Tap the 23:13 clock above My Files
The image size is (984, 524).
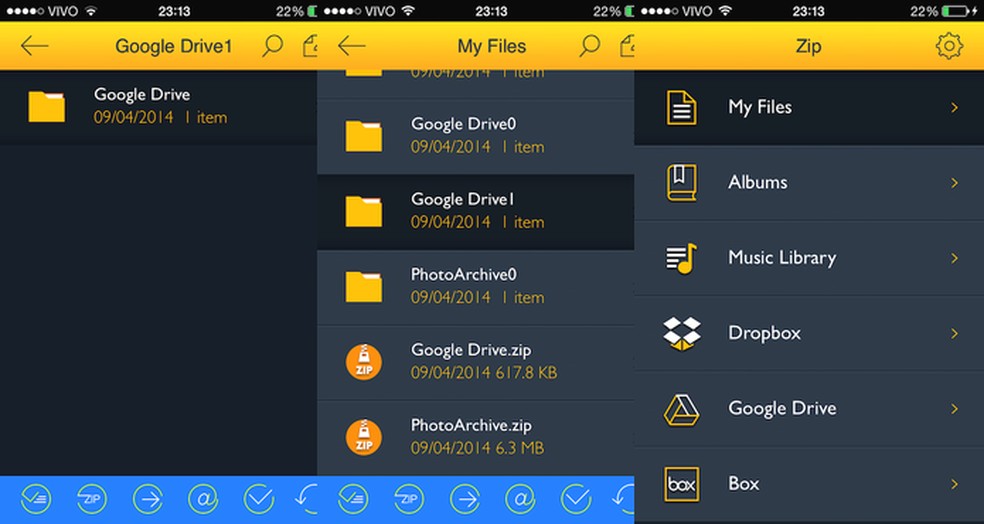pyautogui.click(x=491, y=11)
